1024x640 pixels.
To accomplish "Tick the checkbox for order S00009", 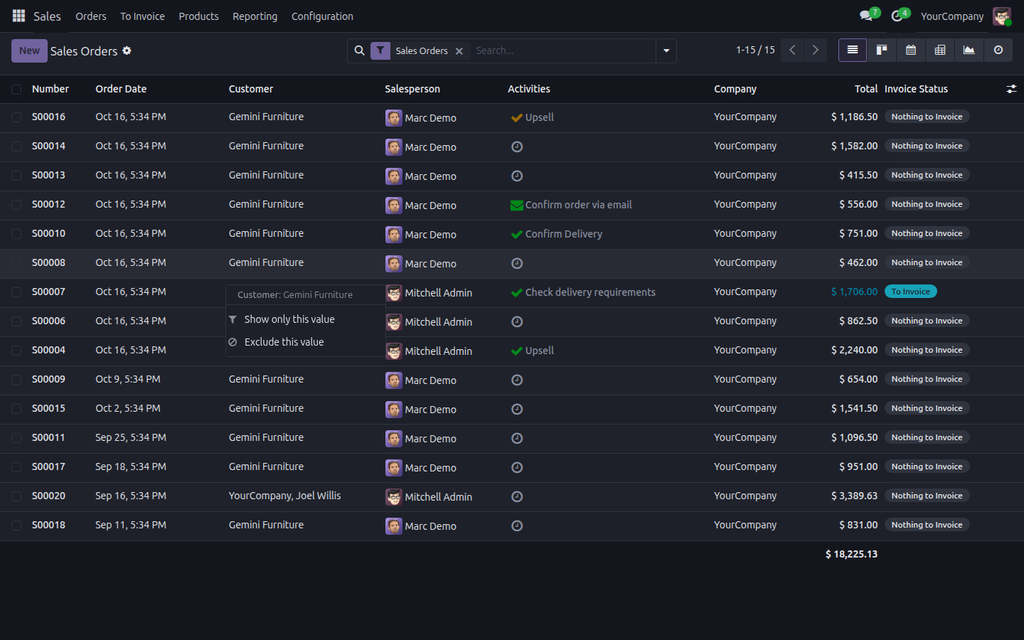I will pos(16,379).
